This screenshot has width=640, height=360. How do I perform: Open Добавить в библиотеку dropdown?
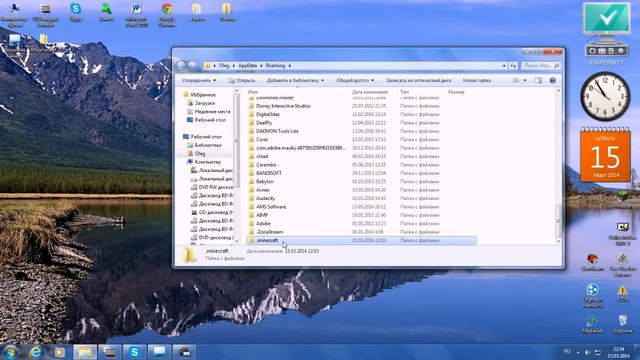(x=295, y=80)
